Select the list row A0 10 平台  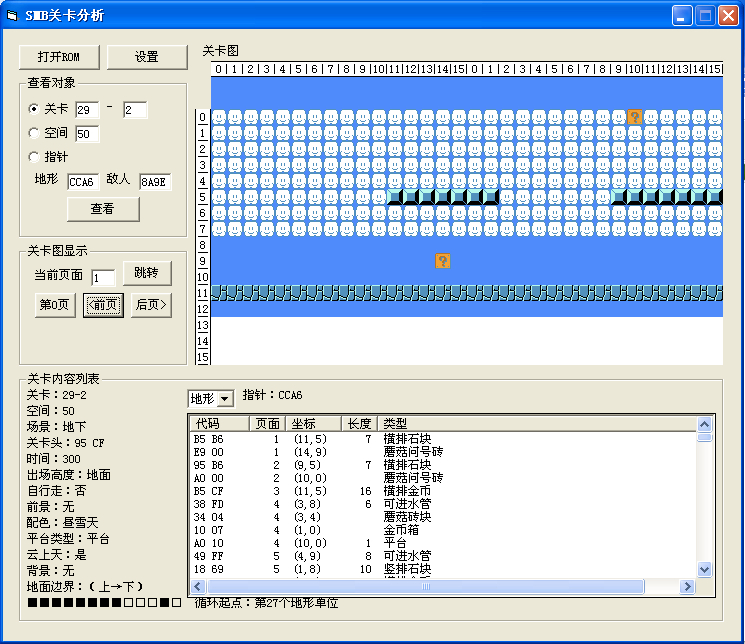tap(443, 543)
